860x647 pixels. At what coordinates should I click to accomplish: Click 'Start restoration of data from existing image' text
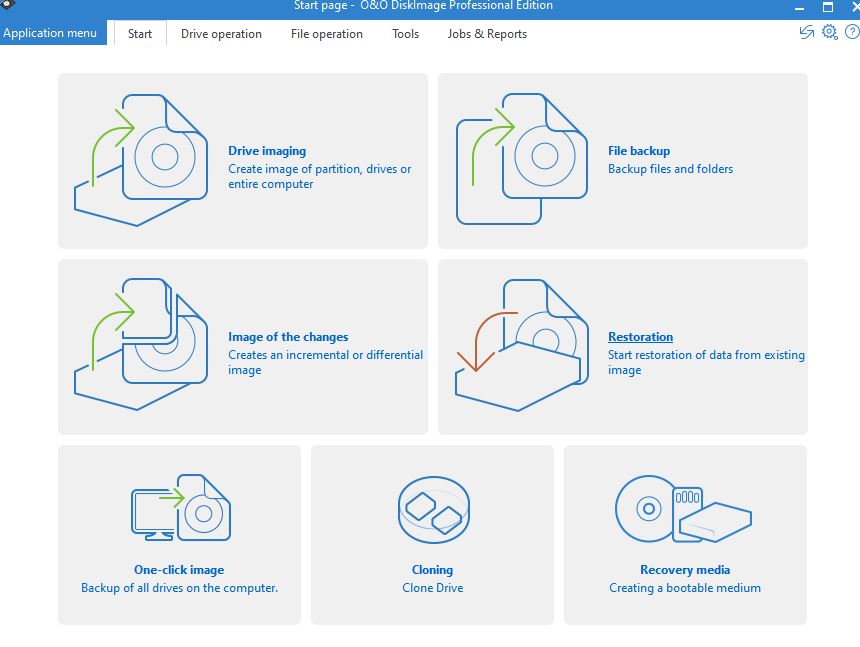pos(706,362)
